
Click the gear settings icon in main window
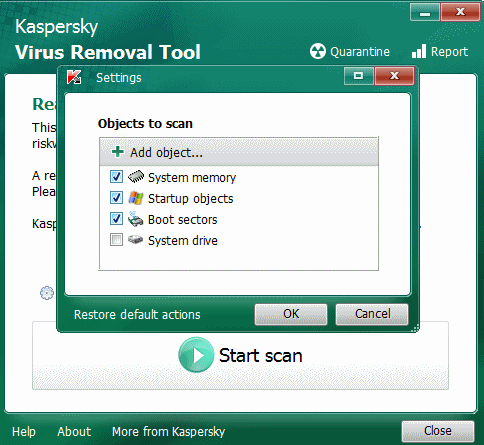47,293
